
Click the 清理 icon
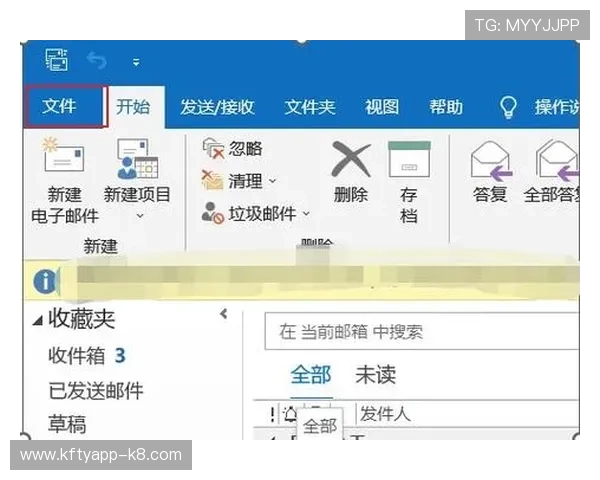(x=212, y=180)
